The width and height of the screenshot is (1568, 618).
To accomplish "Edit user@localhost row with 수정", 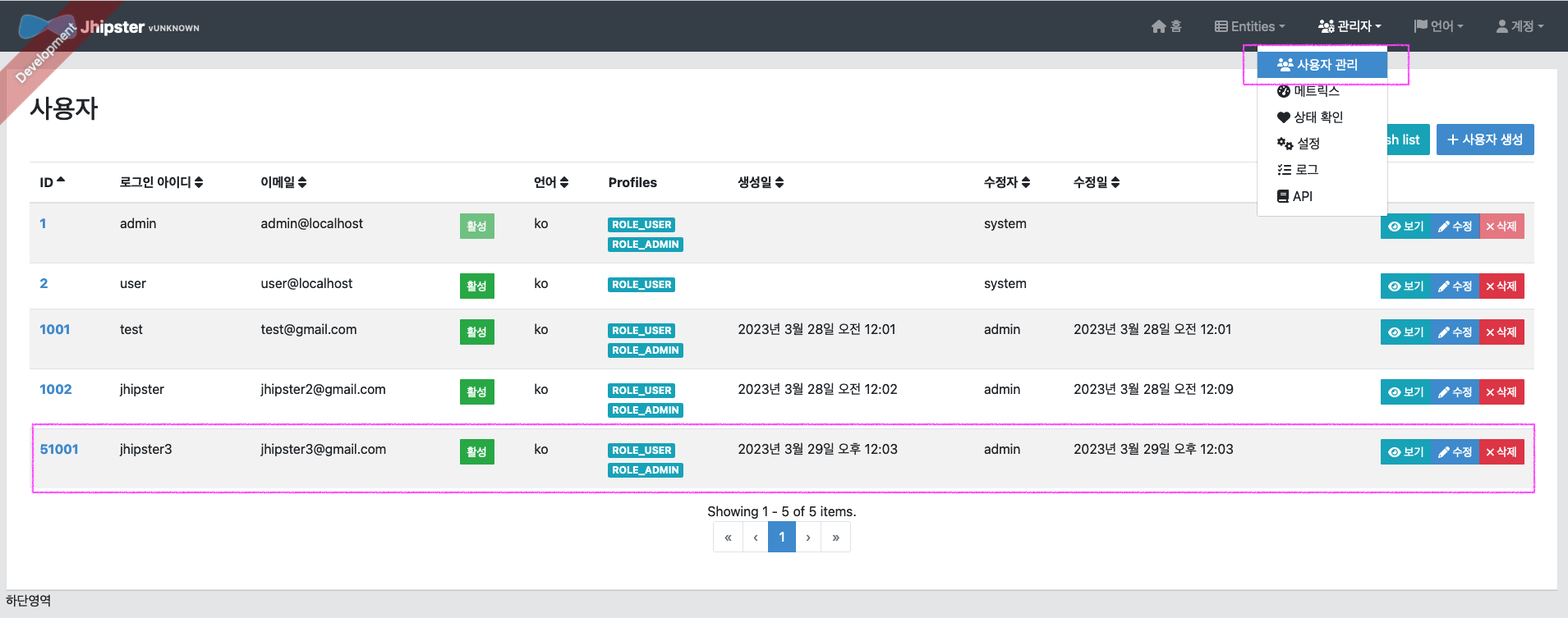I will (x=1455, y=286).
